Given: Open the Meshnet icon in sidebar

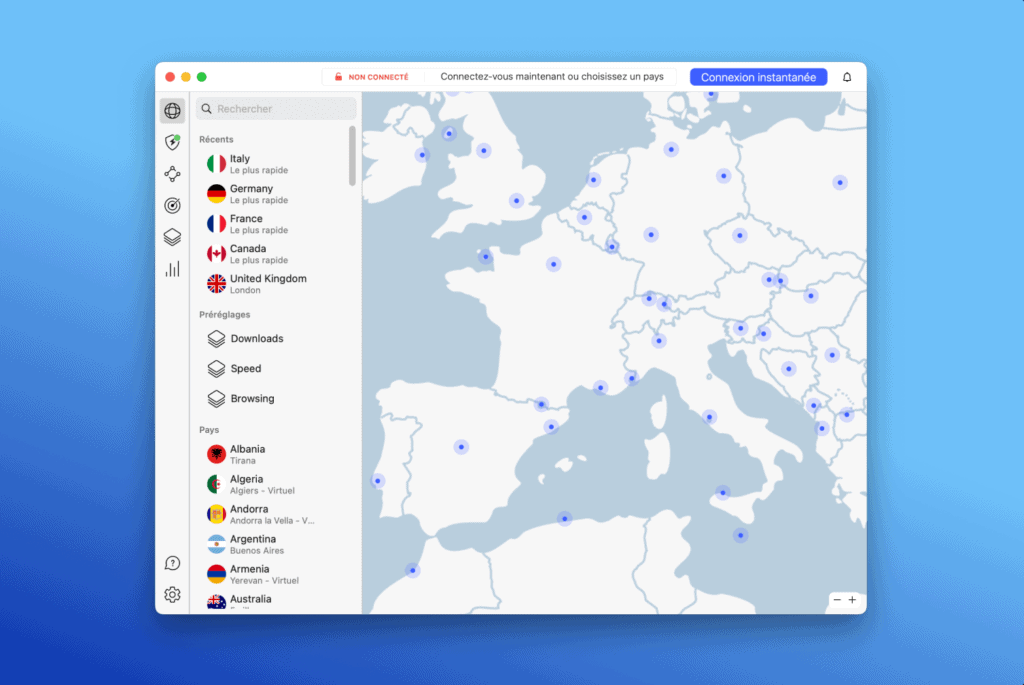Looking at the screenshot, I should pos(172,174).
